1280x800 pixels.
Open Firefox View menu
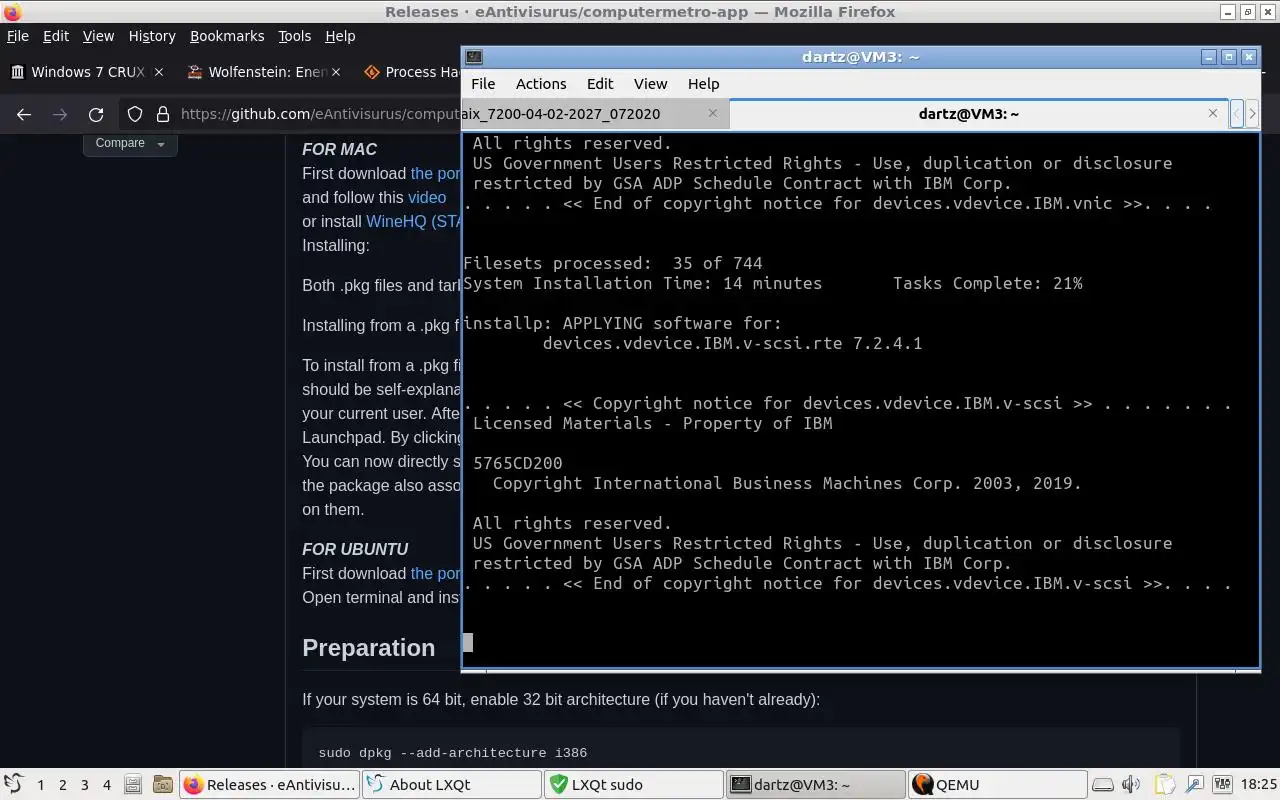tap(98, 36)
